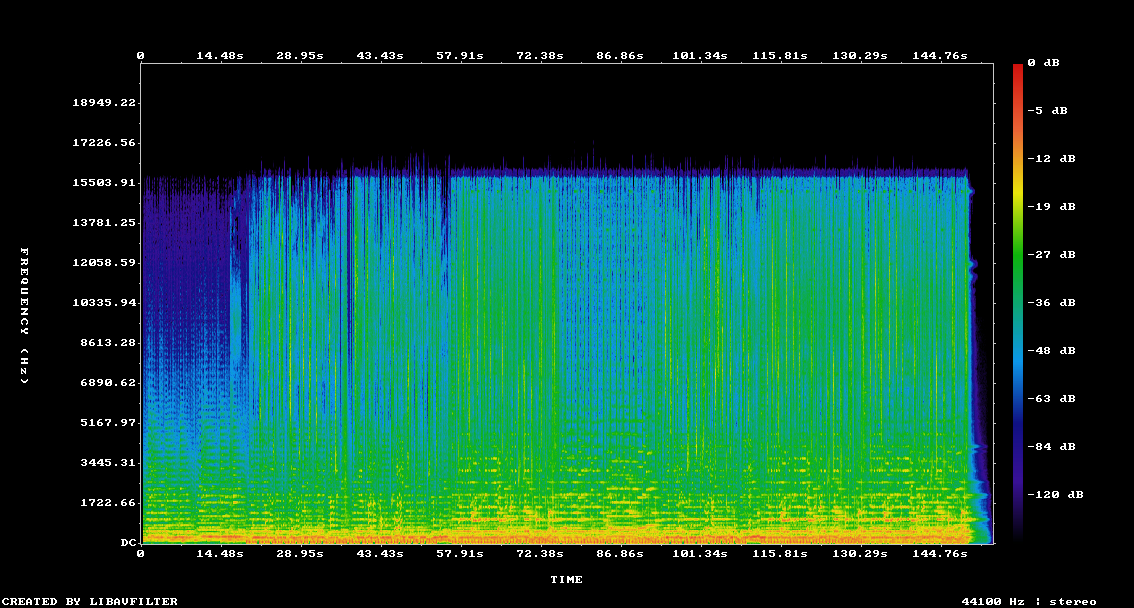Image resolution: width=1134 pixels, height=608 pixels.
Task: Click the TIME axis title
Action: (566, 579)
